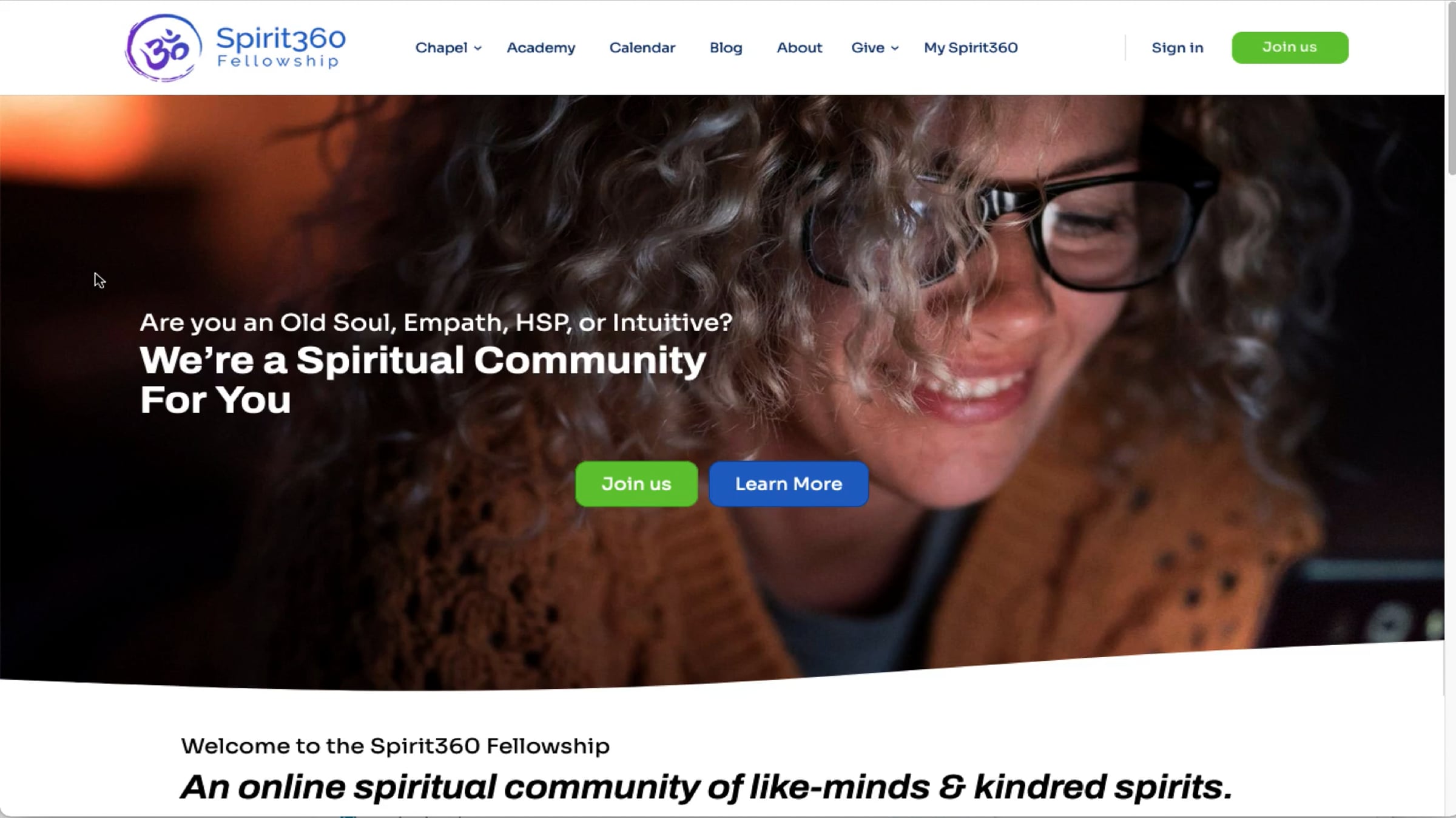Click the 'An online spiritual community' heading
The height and width of the screenshot is (818, 1456).
pyautogui.click(x=706, y=787)
